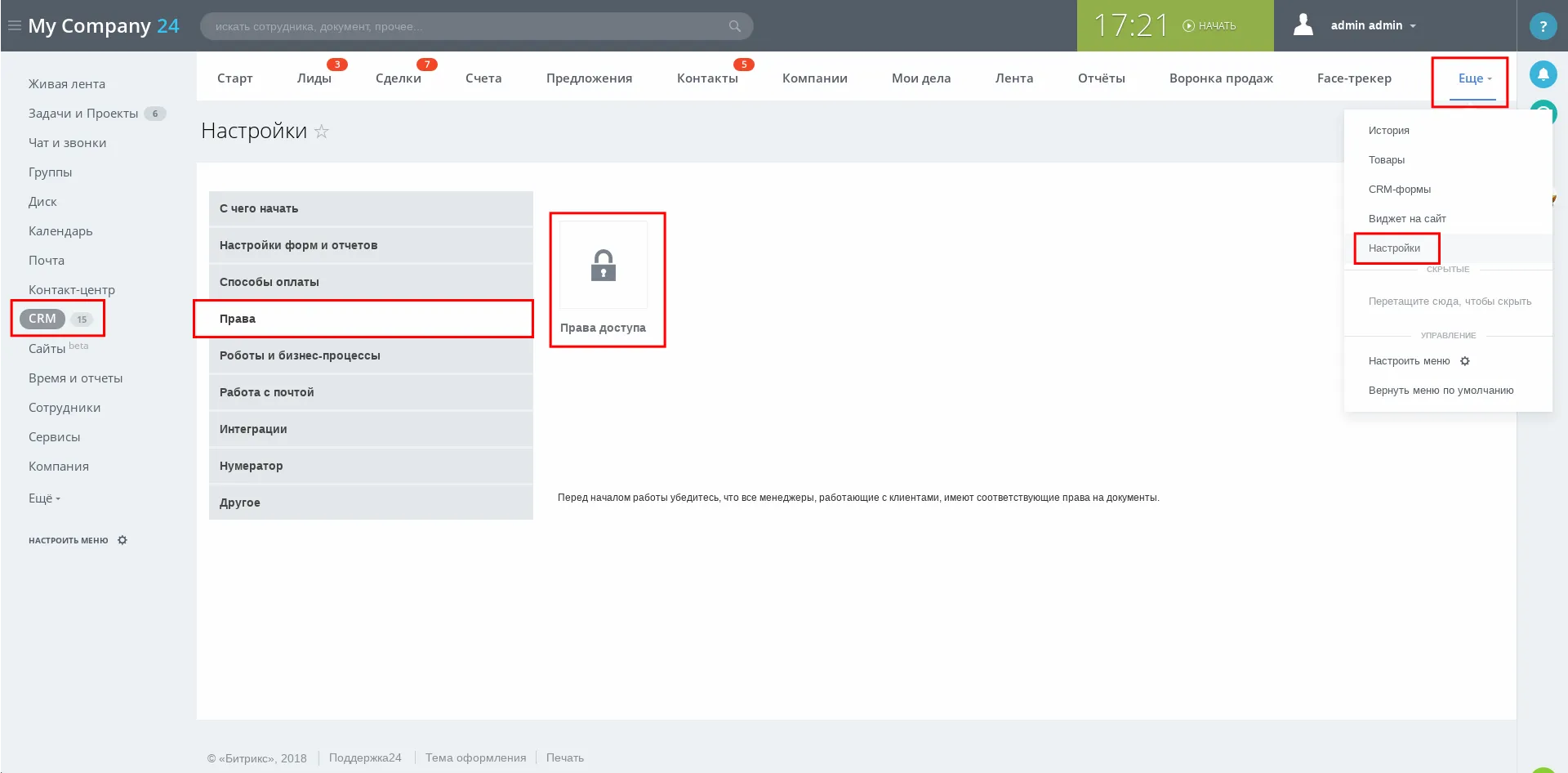1568x773 pixels.
Task: Click the hamburger menu icon beside My Company
Action: click(14, 26)
